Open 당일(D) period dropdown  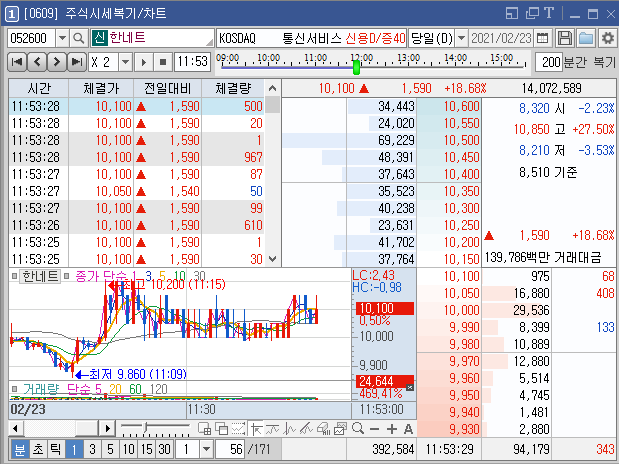tap(461, 39)
